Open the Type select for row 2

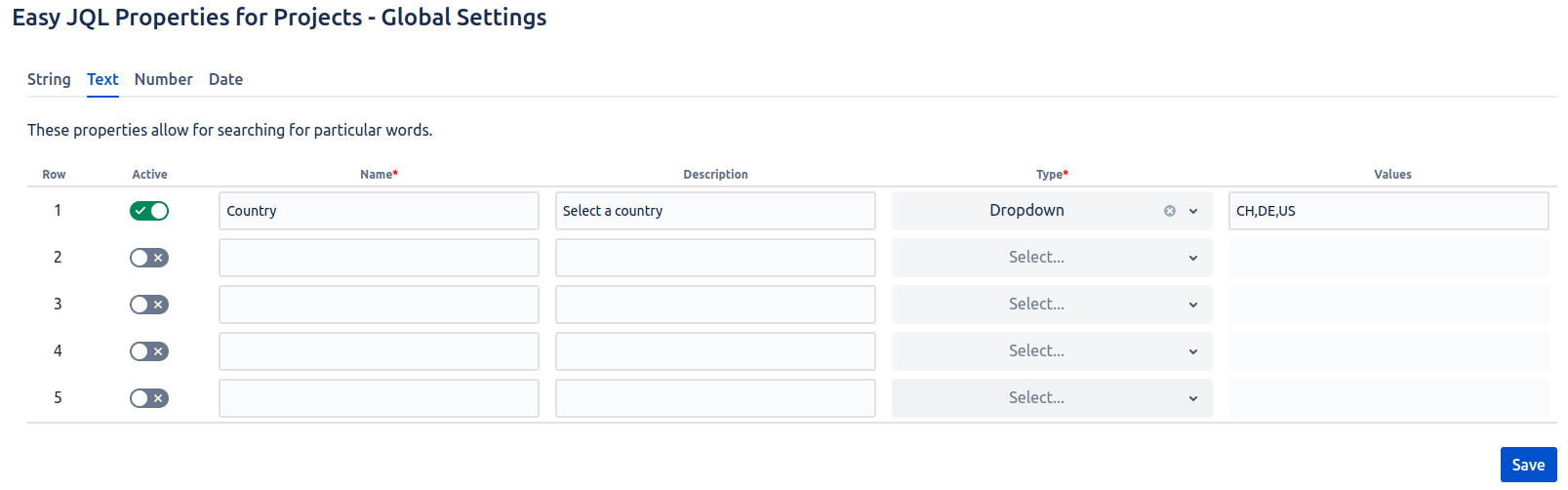tap(1051, 258)
